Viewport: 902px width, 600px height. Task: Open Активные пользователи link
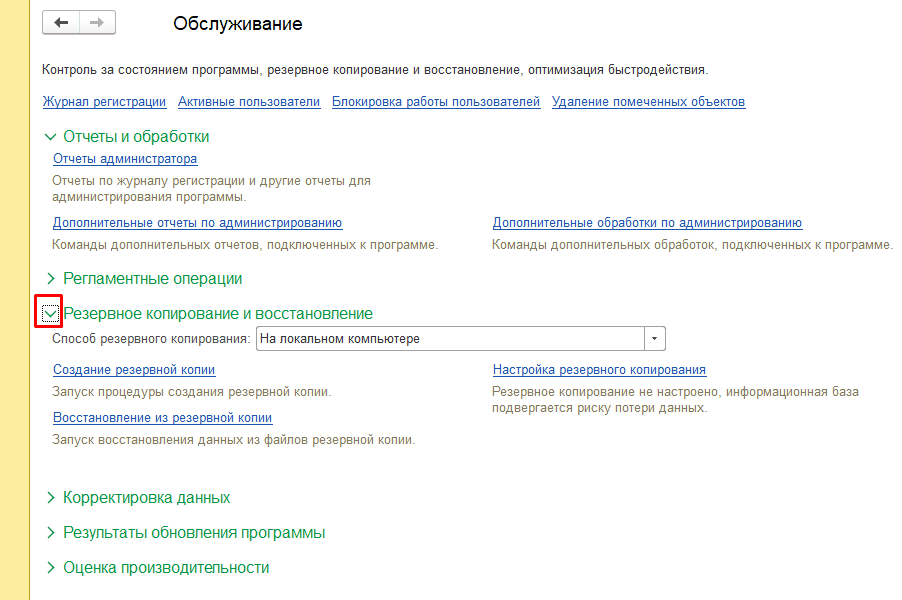click(249, 102)
